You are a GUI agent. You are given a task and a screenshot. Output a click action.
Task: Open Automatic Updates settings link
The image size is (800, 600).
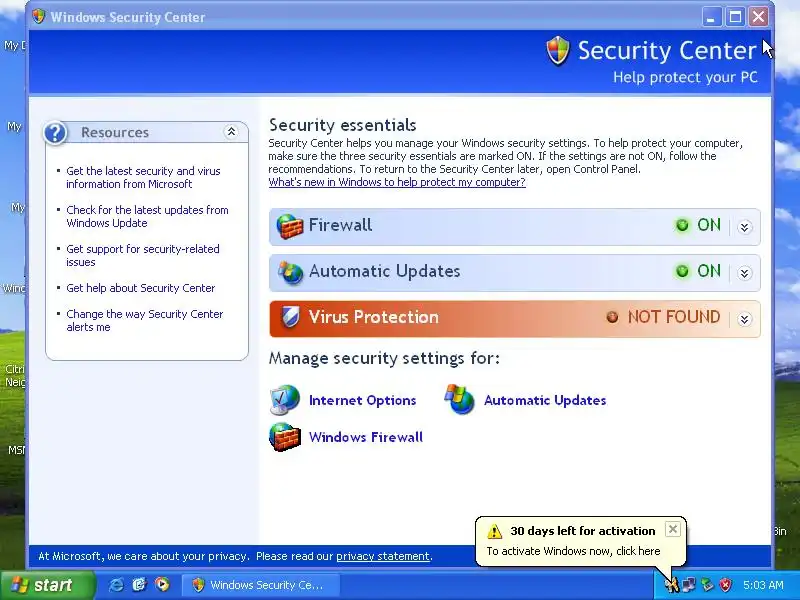click(545, 401)
